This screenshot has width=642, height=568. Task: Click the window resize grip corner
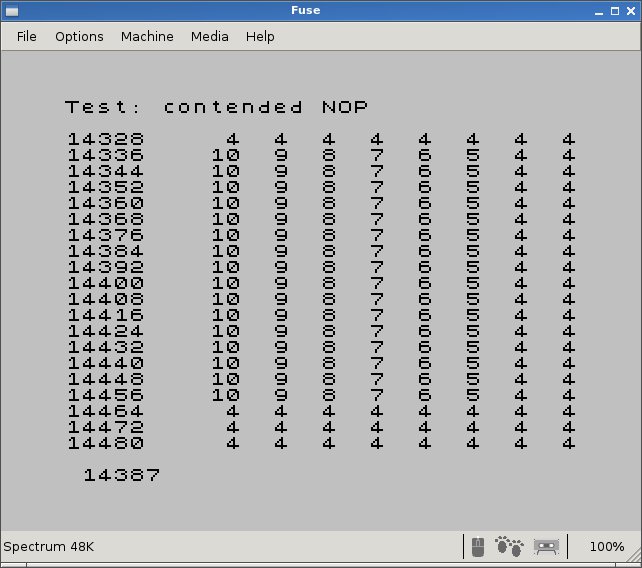pyautogui.click(x=634, y=561)
